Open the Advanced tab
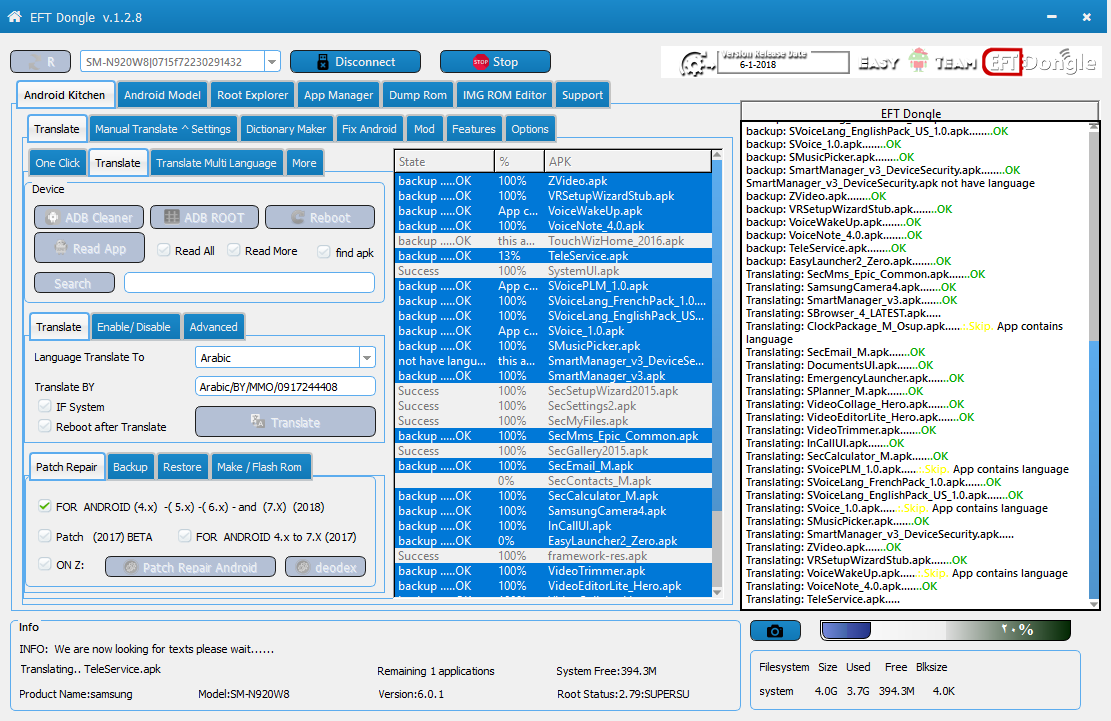This screenshot has width=1111, height=721. [213, 327]
